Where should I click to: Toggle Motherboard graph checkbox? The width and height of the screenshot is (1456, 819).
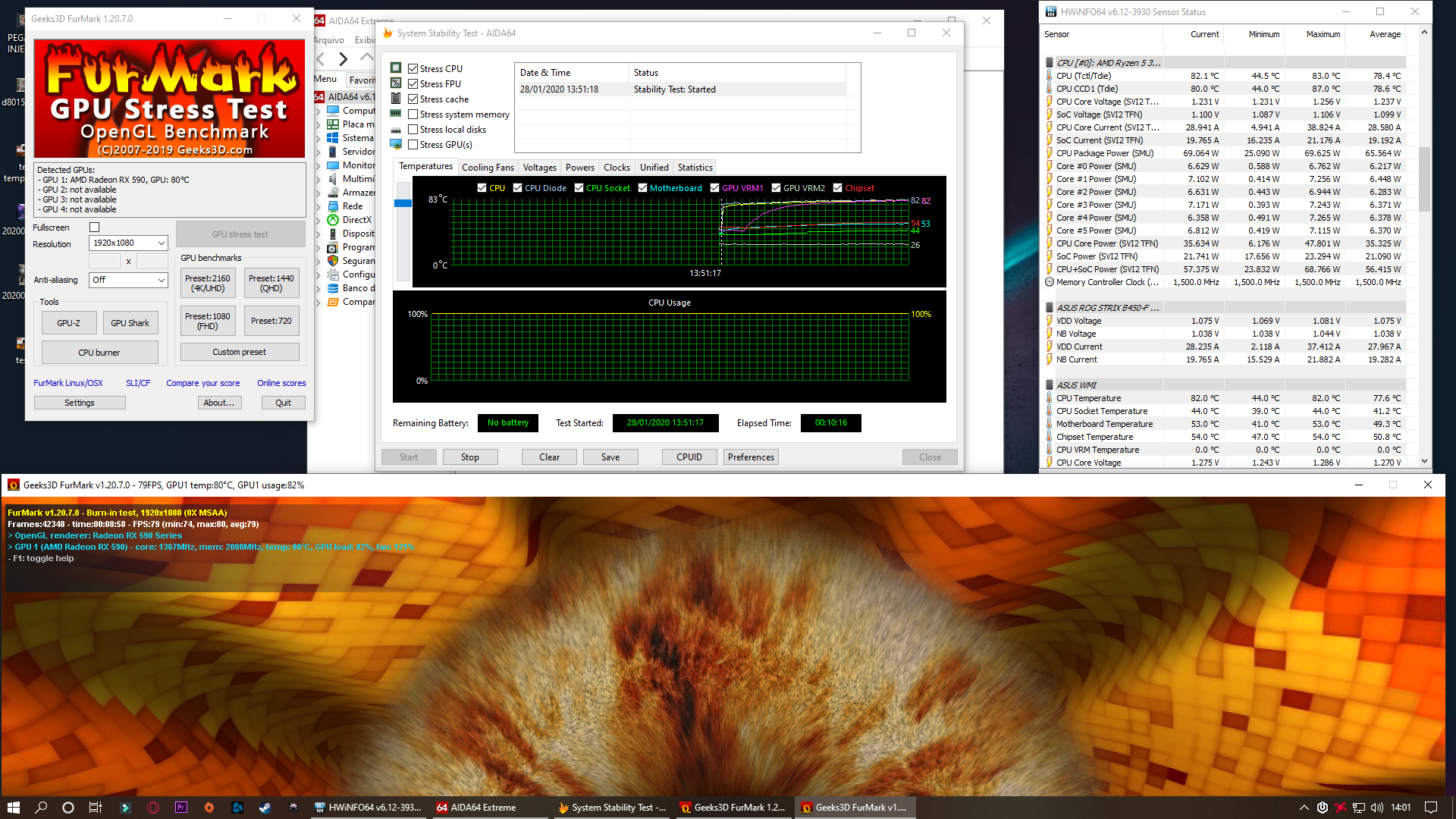642,188
